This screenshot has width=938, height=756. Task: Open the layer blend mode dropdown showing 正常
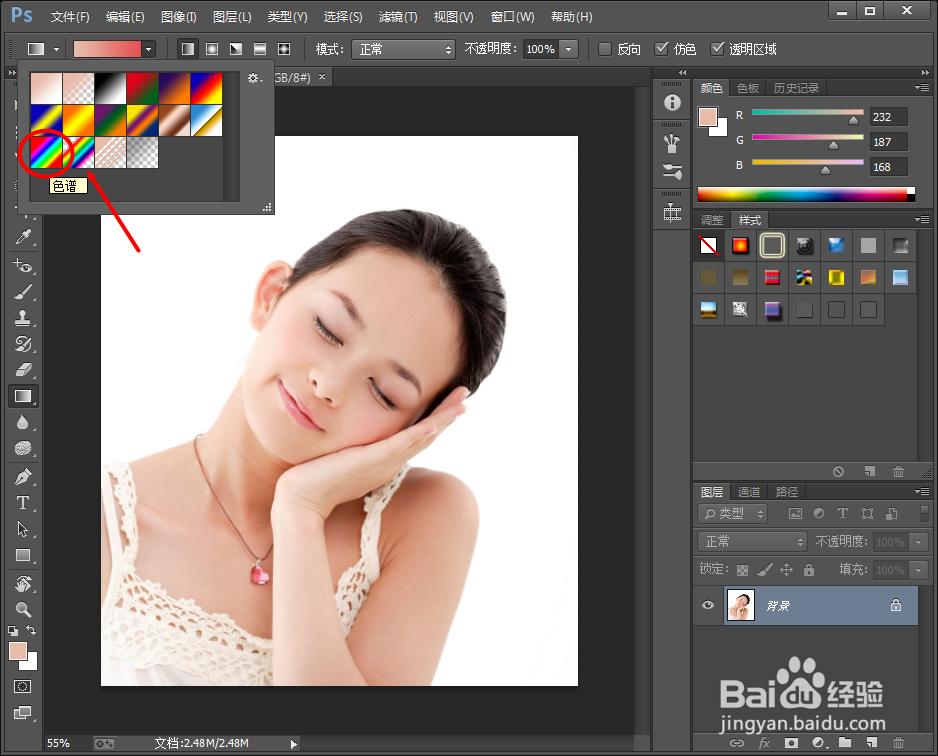click(750, 541)
